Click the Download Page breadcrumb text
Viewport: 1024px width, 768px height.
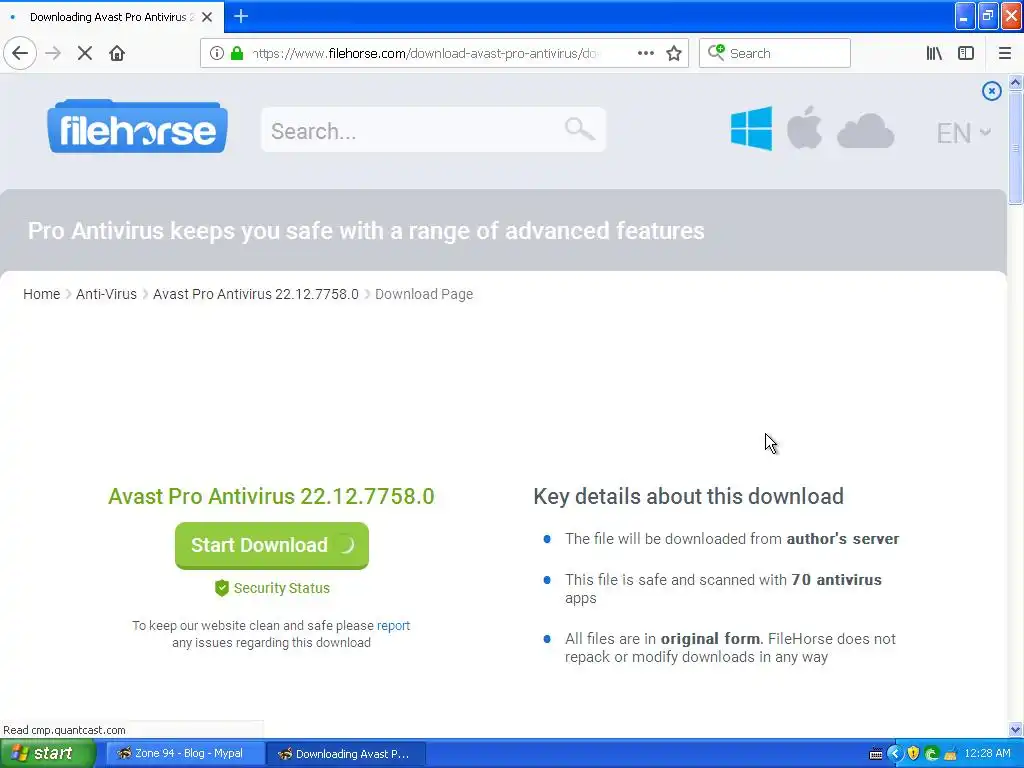click(424, 295)
